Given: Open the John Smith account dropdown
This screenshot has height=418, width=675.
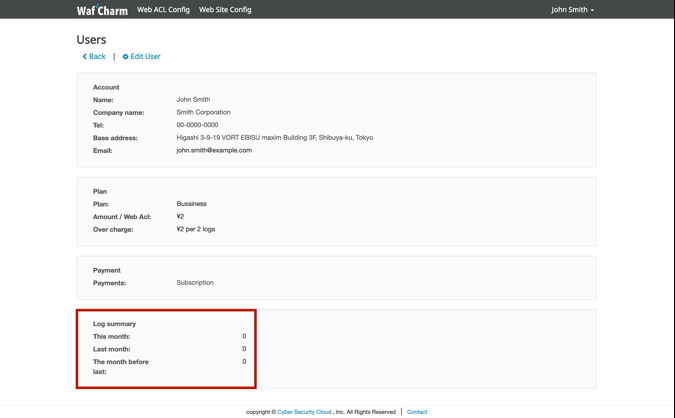Looking at the screenshot, I should 572,10.
